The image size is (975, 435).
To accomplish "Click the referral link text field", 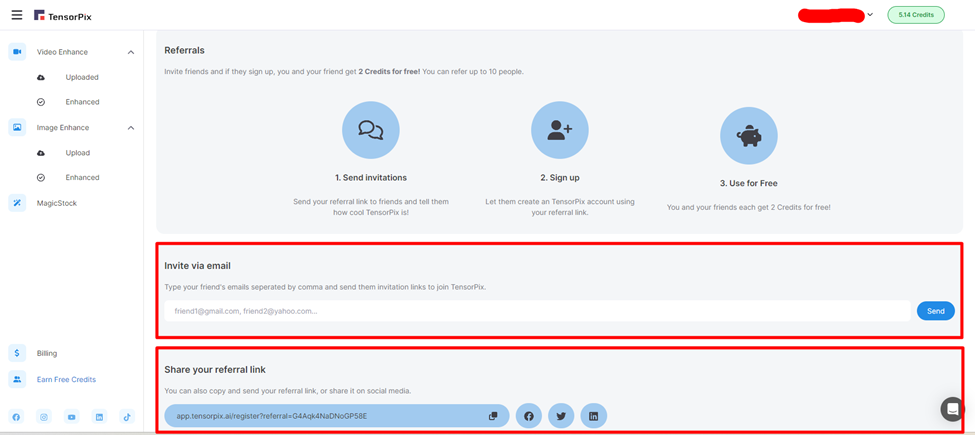I will (x=337, y=416).
